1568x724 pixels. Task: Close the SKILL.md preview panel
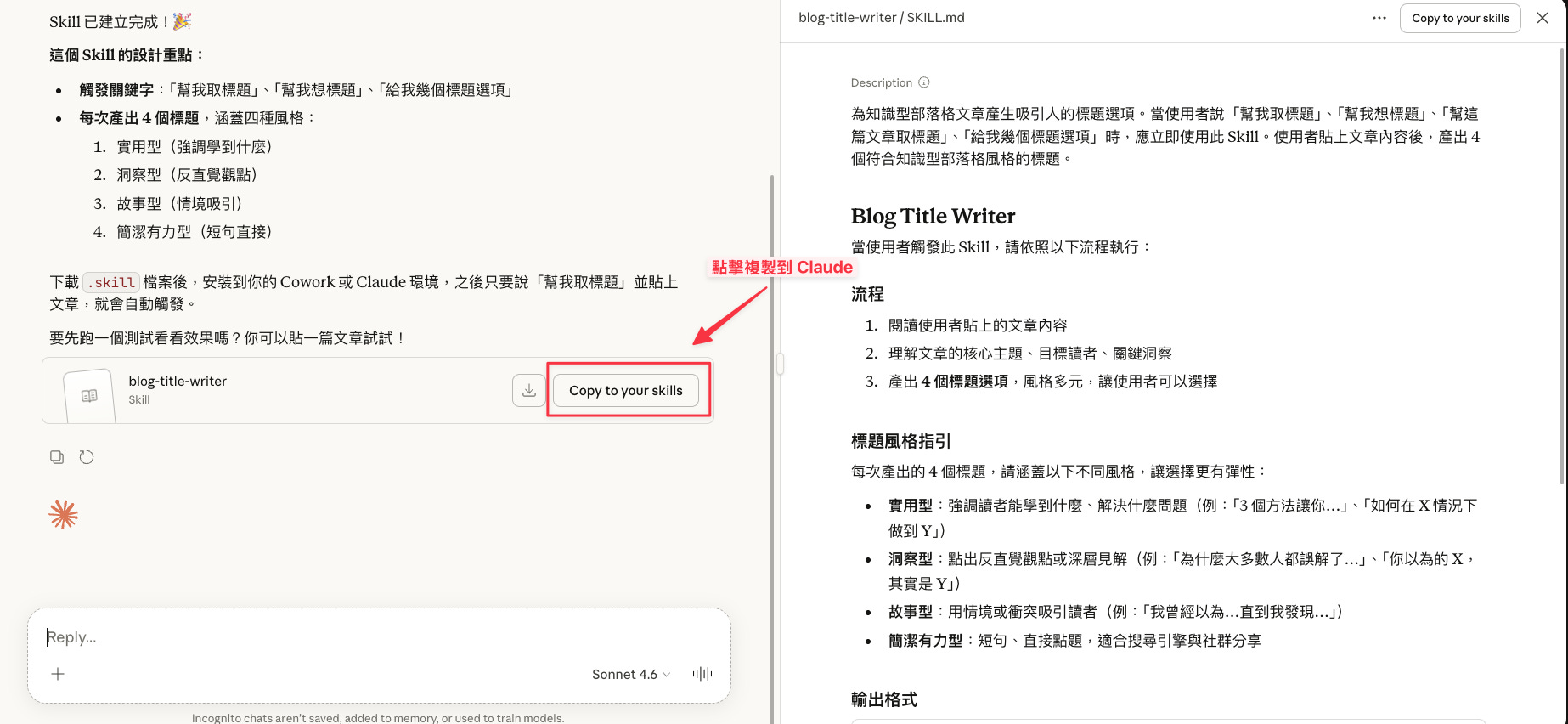(x=1543, y=18)
